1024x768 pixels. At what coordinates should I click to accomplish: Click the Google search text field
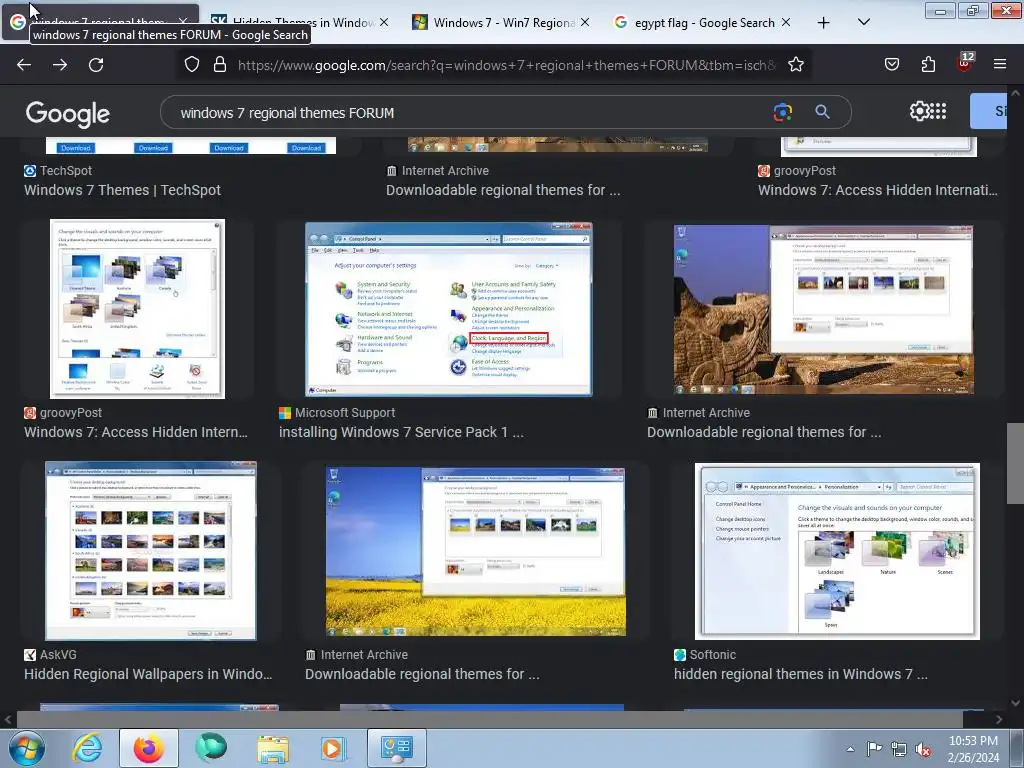tap(470, 113)
